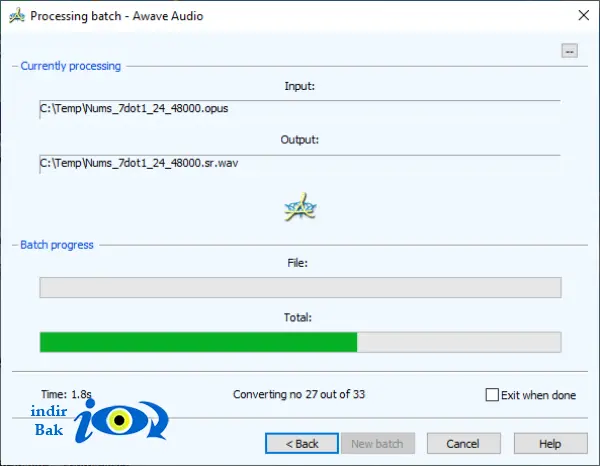Cancel the batch conversion
The image size is (600, 466).
(463, 443)
